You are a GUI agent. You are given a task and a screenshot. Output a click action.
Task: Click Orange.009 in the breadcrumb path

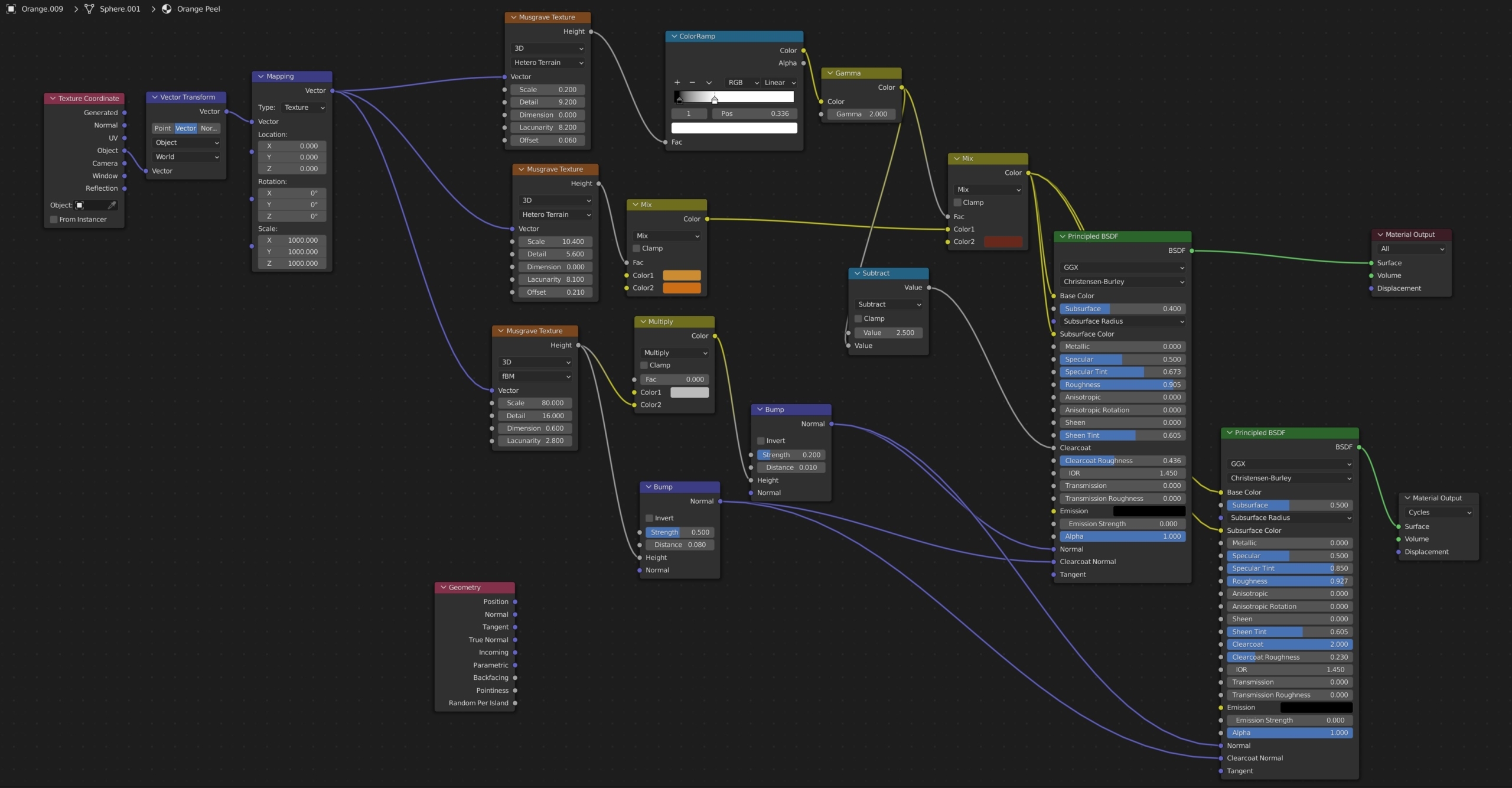pos(43,9)
